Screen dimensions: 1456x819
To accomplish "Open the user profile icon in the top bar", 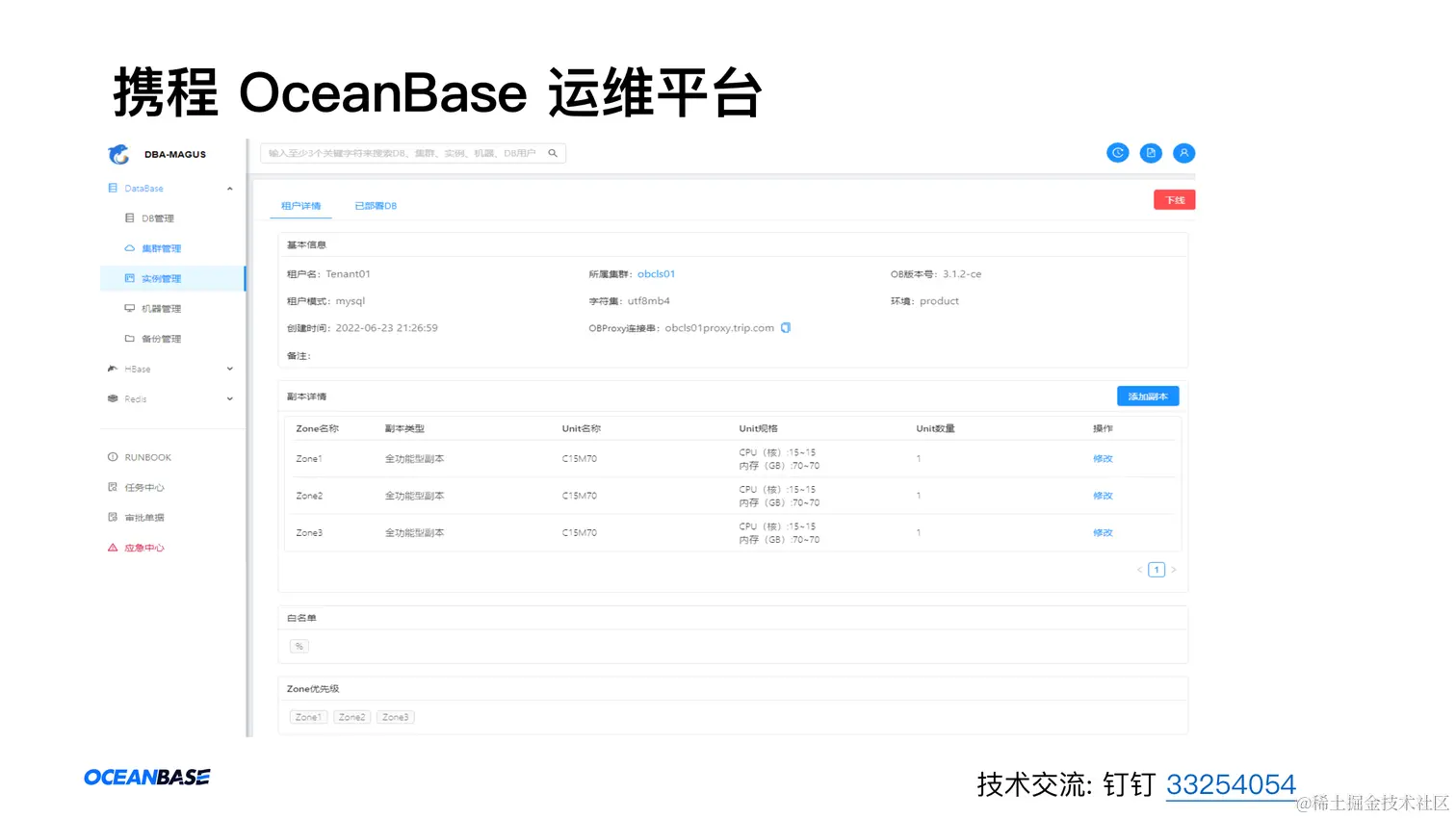I will [1184, 153].
